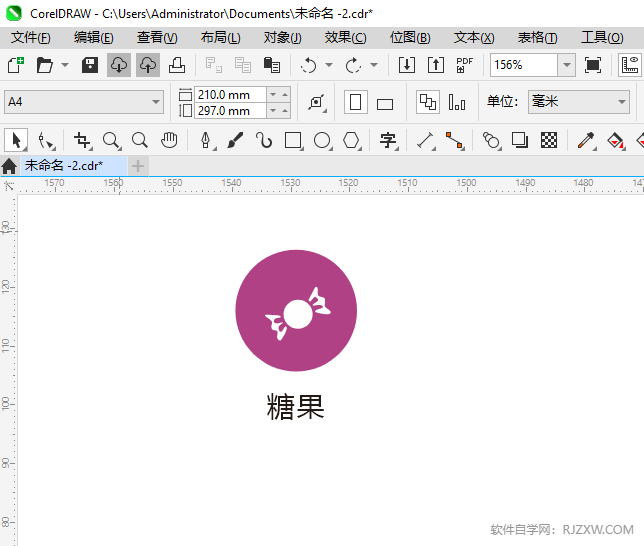Click the Undo arrow icon

point(308,65)
